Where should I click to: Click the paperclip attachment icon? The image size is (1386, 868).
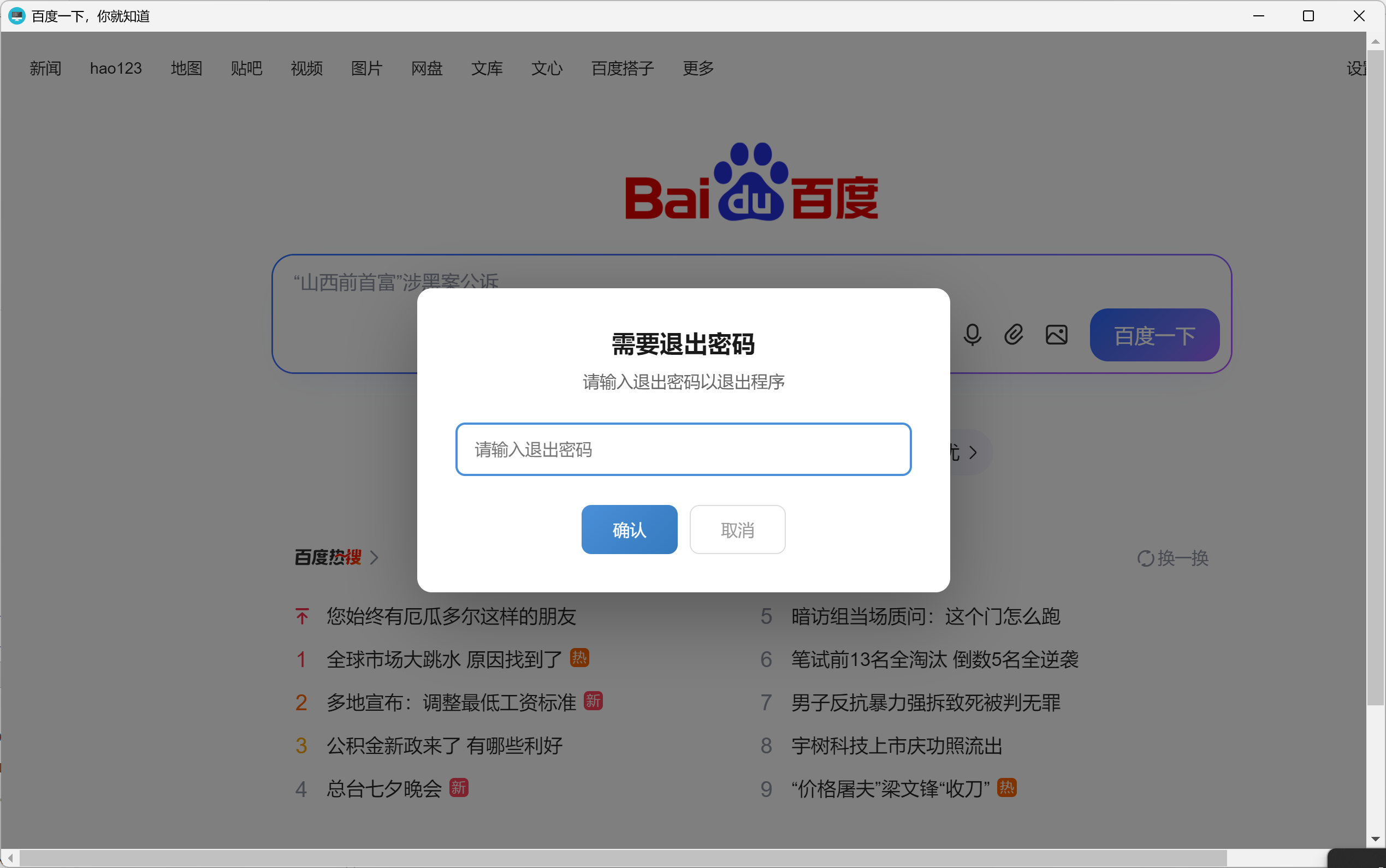(x=1014, y=335)
